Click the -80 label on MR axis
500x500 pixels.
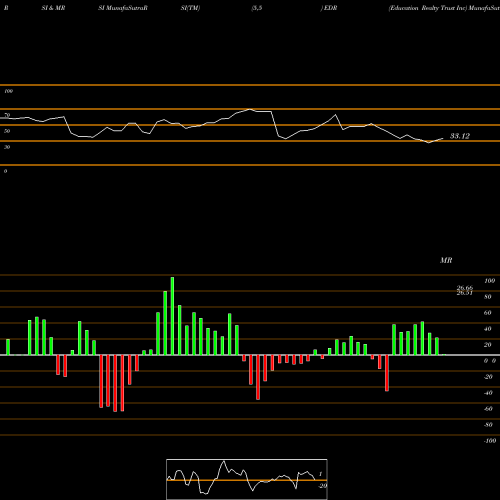488,425
